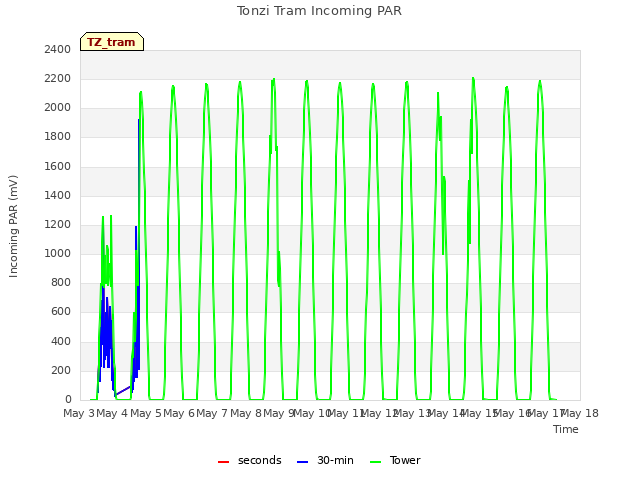
Task: Click the 2000 y-axis tick label
Action: click(58, 108)
